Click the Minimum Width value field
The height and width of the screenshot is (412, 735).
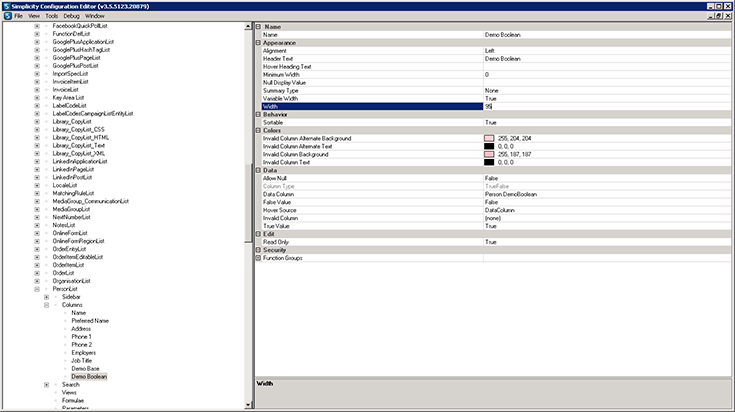click(607, 75)
